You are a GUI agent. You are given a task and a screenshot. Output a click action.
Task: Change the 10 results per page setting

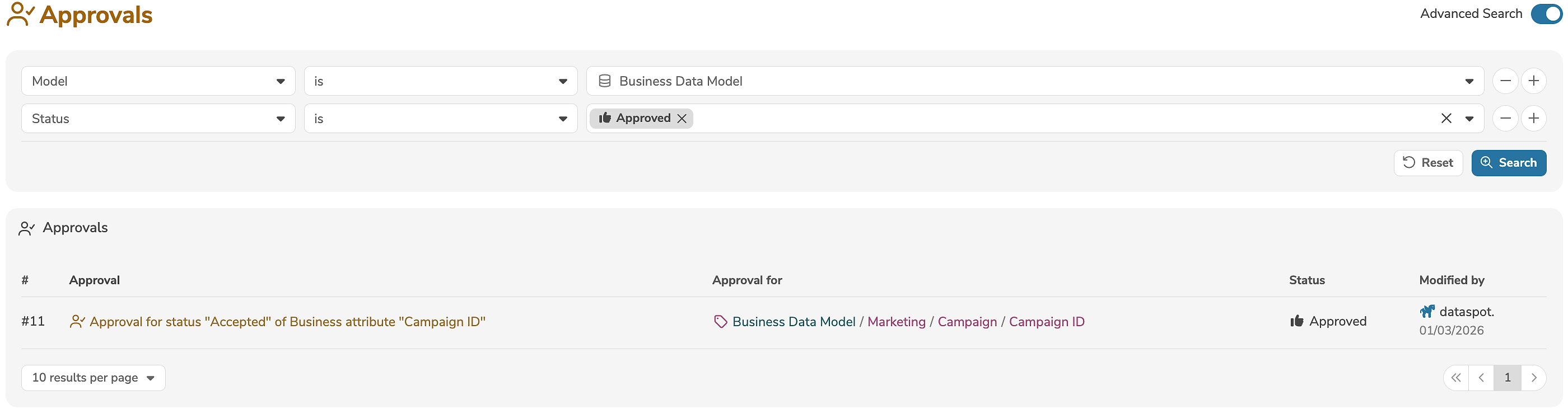(93, 378)
